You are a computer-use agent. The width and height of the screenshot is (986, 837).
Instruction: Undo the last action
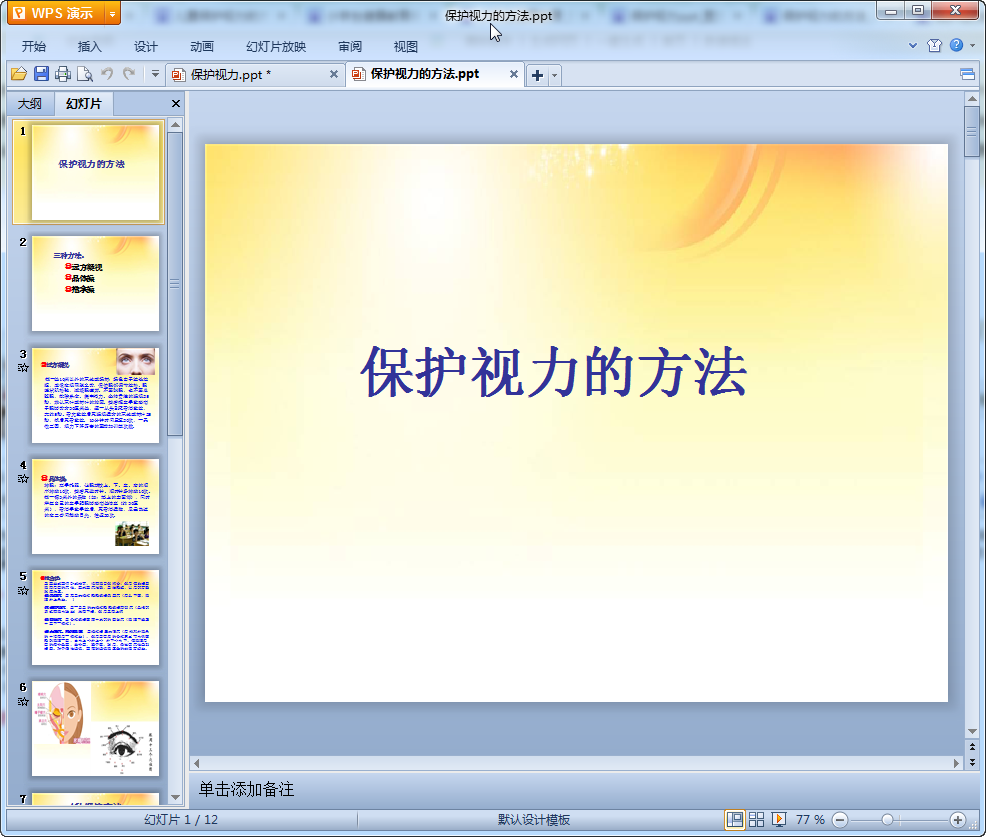click(107, 74)
